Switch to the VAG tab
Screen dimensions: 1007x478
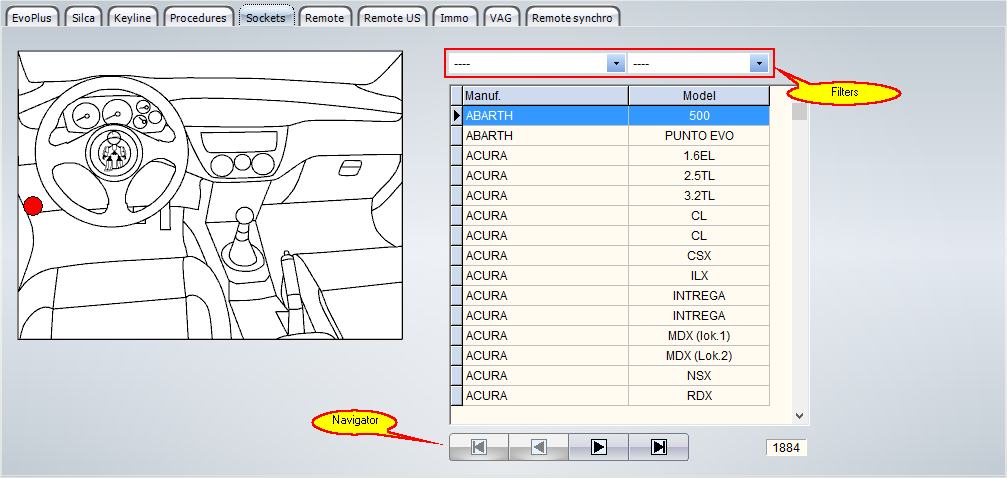pos(501,17)
